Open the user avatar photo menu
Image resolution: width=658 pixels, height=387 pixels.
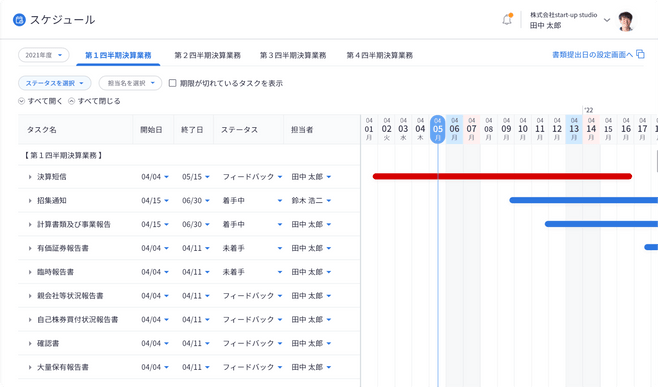[626, 21]
